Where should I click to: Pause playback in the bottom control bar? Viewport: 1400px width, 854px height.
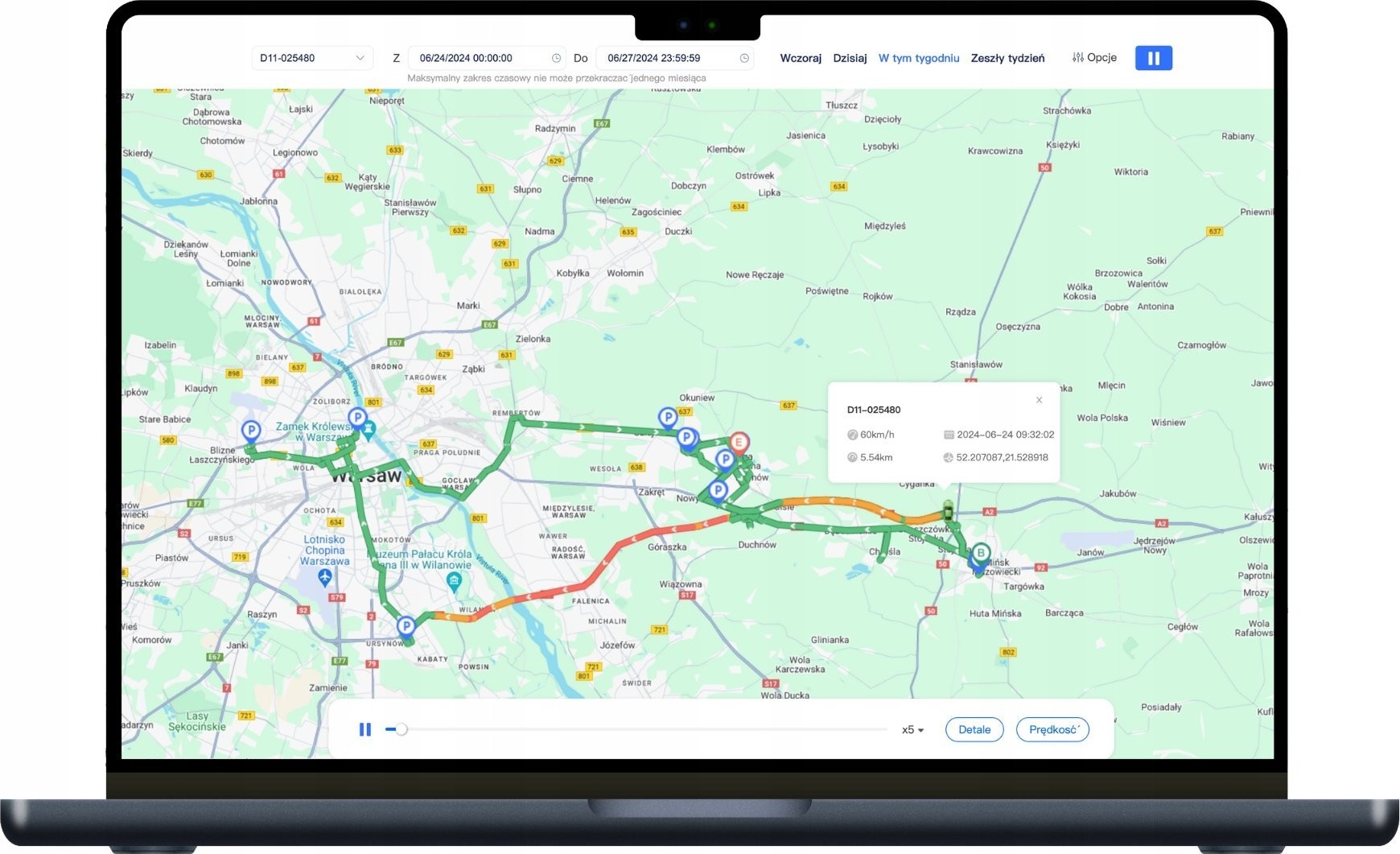(x=364, y=729)
